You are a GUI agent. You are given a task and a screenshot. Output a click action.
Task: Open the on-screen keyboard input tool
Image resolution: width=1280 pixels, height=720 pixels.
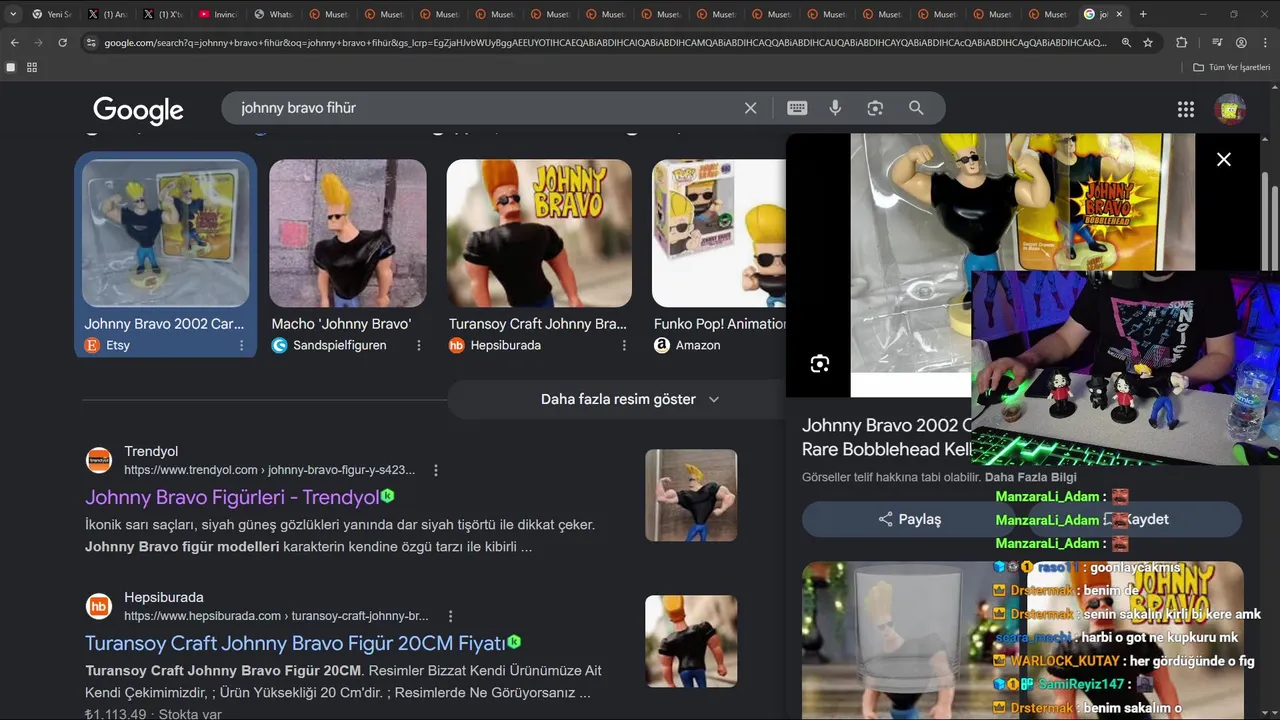(797, 108)
